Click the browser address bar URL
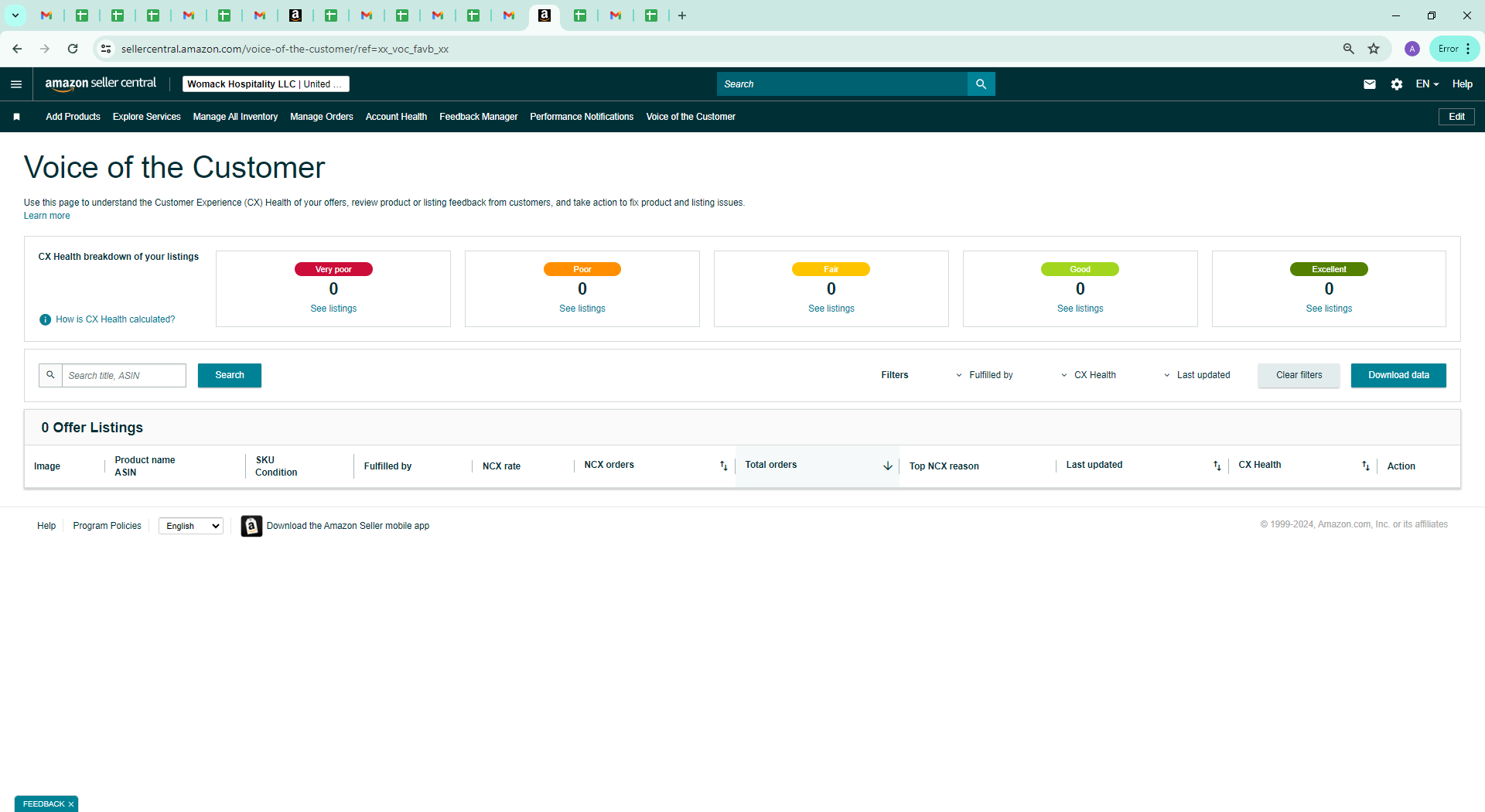Screen dimensions: 1485x812 point(285,49)
